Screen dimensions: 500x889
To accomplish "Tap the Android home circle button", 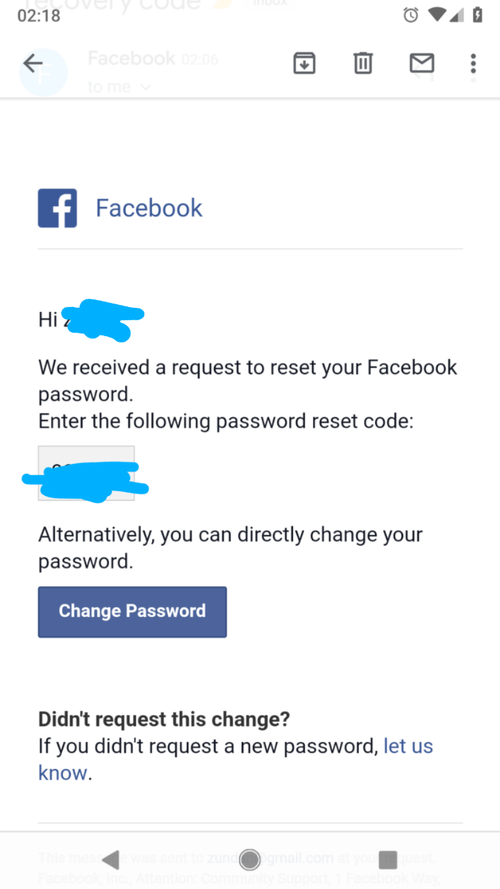I will click(x=249, y=860).
